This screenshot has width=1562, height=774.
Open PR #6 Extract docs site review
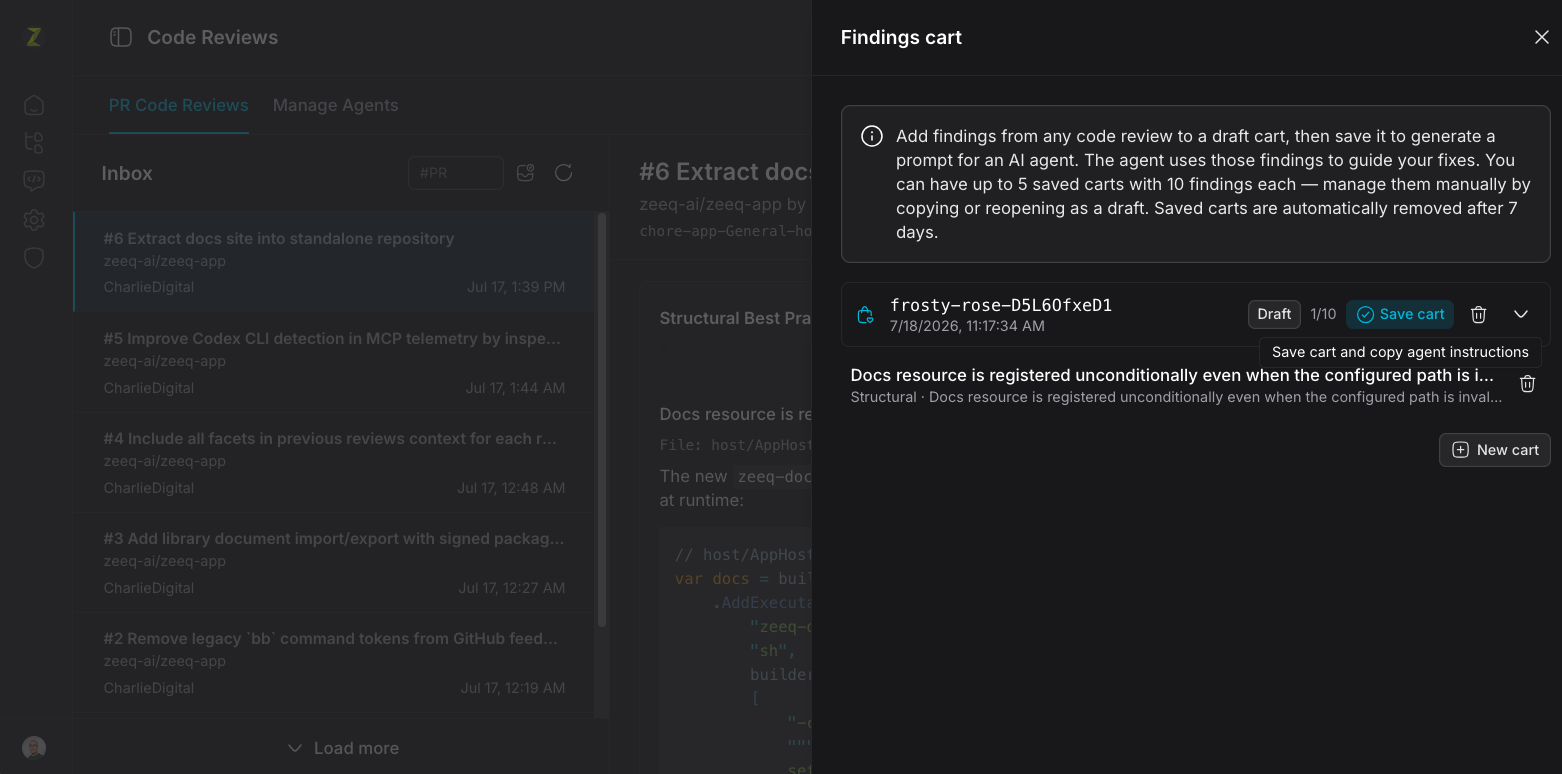coord(334,262)
